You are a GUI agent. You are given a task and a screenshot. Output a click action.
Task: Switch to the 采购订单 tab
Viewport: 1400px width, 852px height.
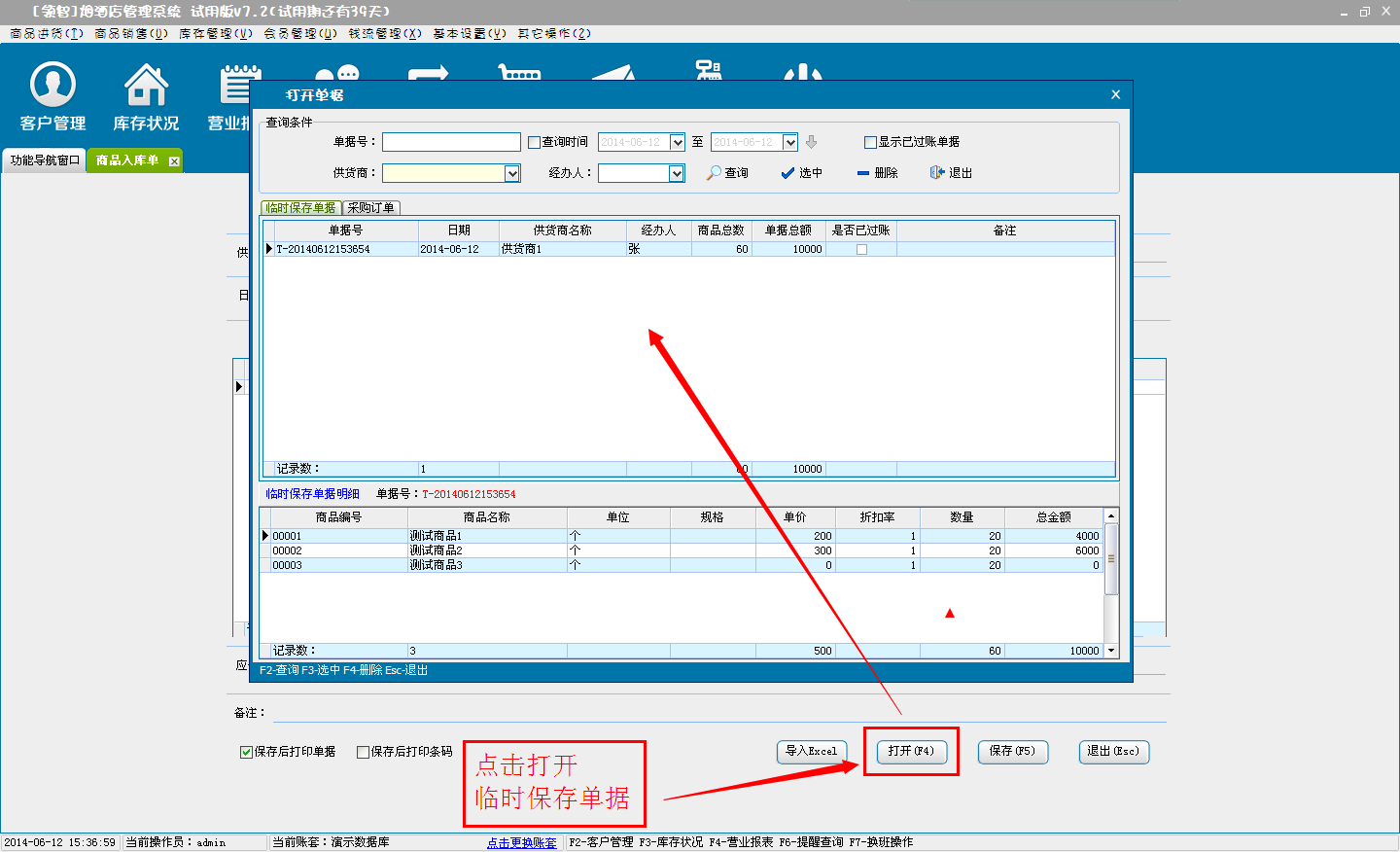pyautogui.click(x=371, y=208)
